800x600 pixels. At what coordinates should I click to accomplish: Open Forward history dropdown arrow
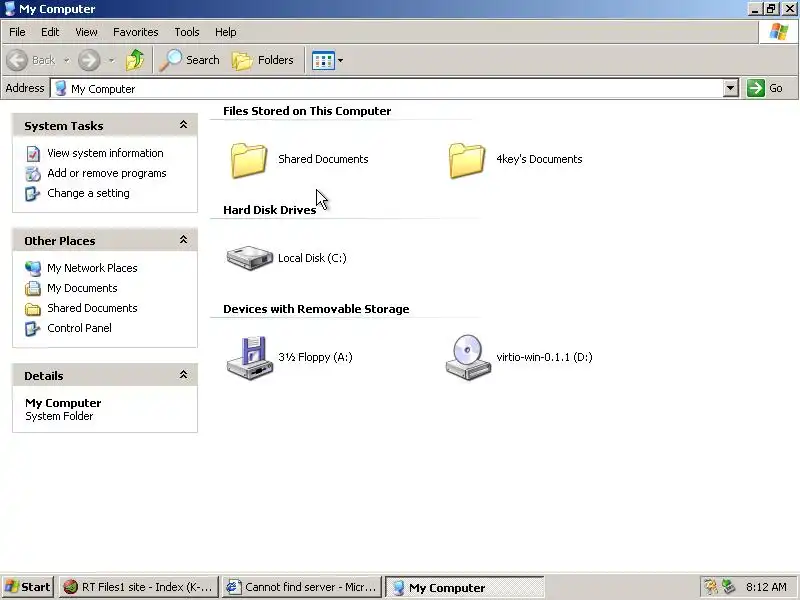111,60
